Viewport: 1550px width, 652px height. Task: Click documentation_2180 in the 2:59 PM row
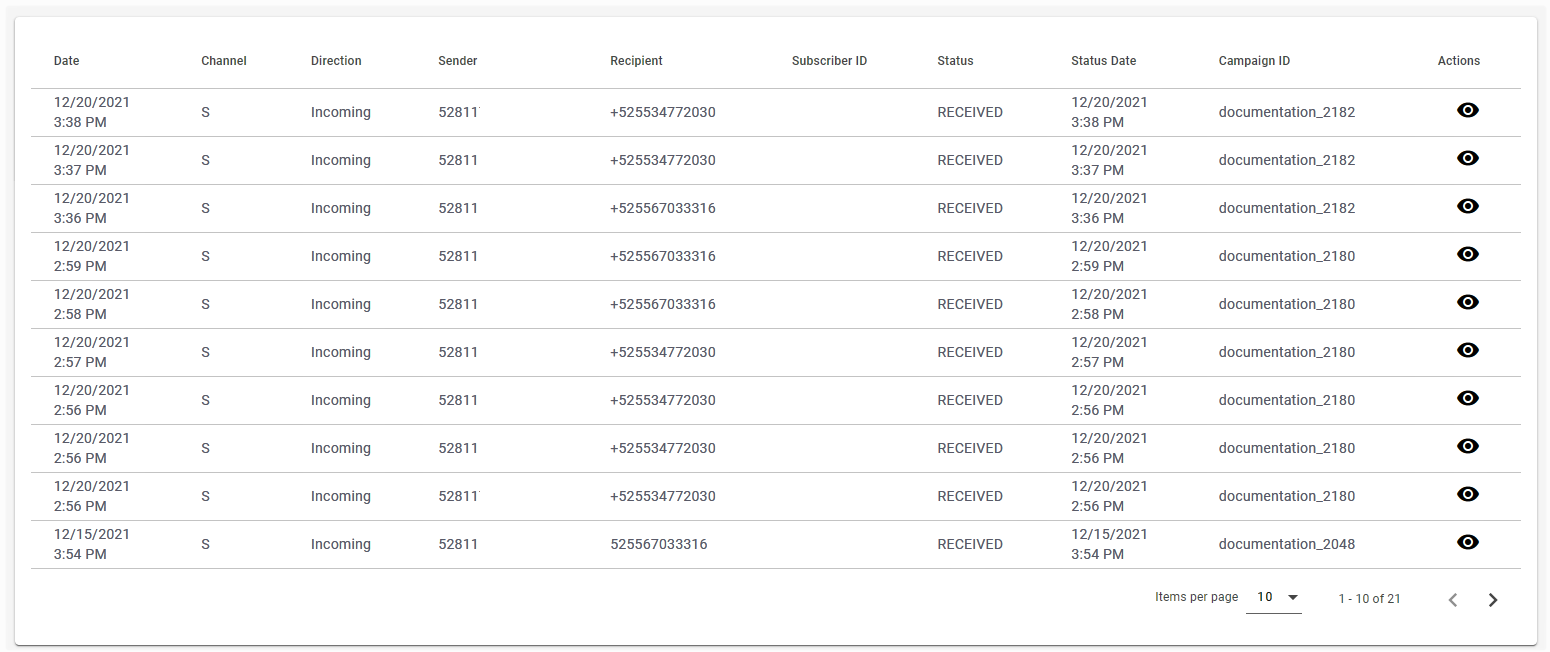click(x=1287, y=256)
